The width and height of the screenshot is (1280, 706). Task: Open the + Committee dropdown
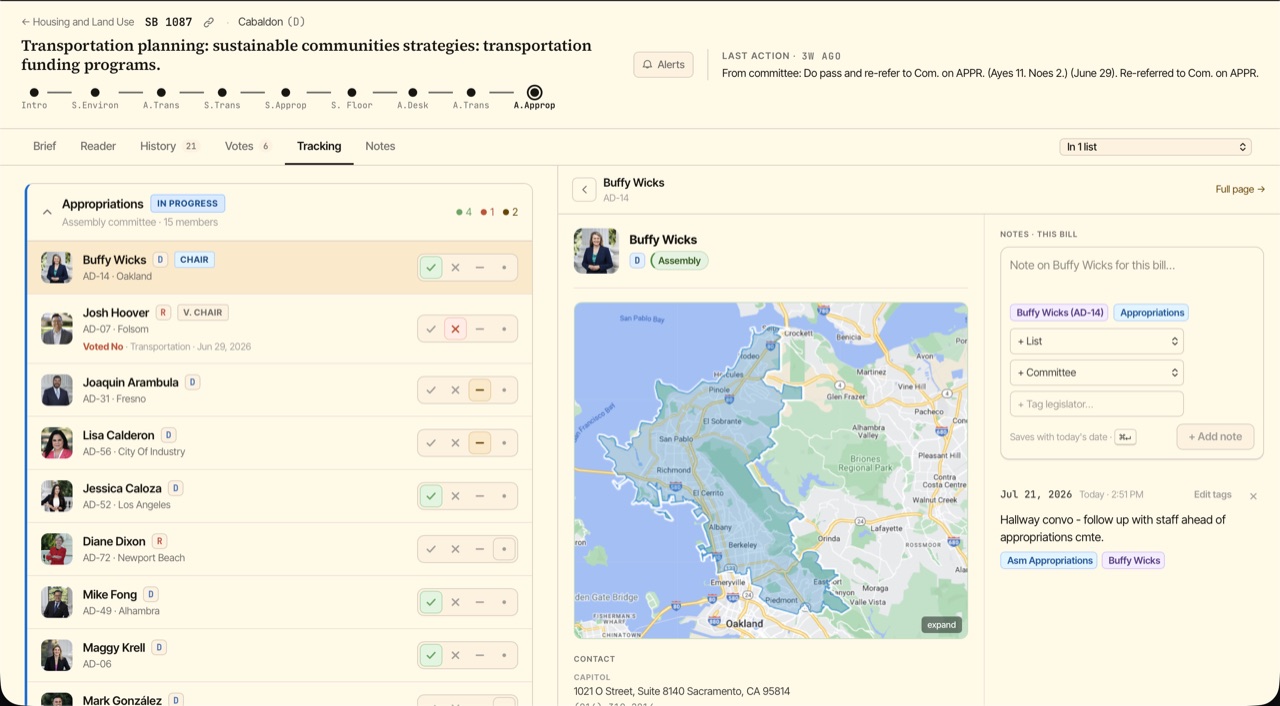click(1097, 372)
